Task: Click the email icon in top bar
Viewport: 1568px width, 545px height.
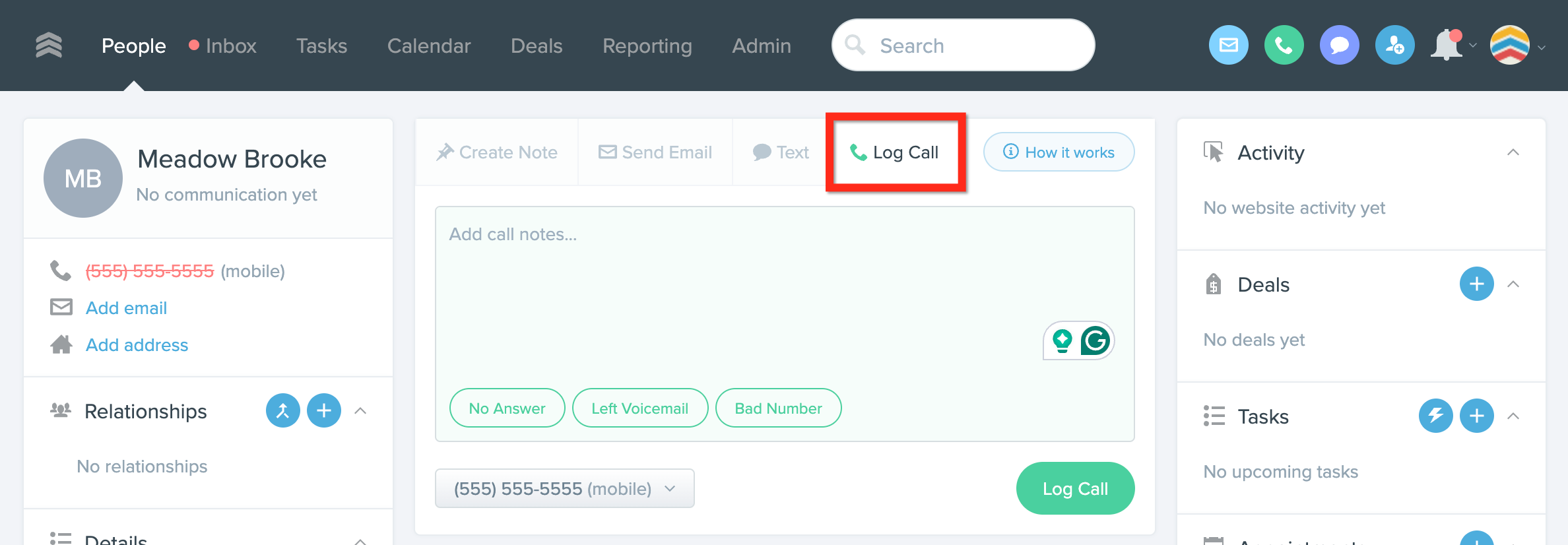Action: 1228,46
